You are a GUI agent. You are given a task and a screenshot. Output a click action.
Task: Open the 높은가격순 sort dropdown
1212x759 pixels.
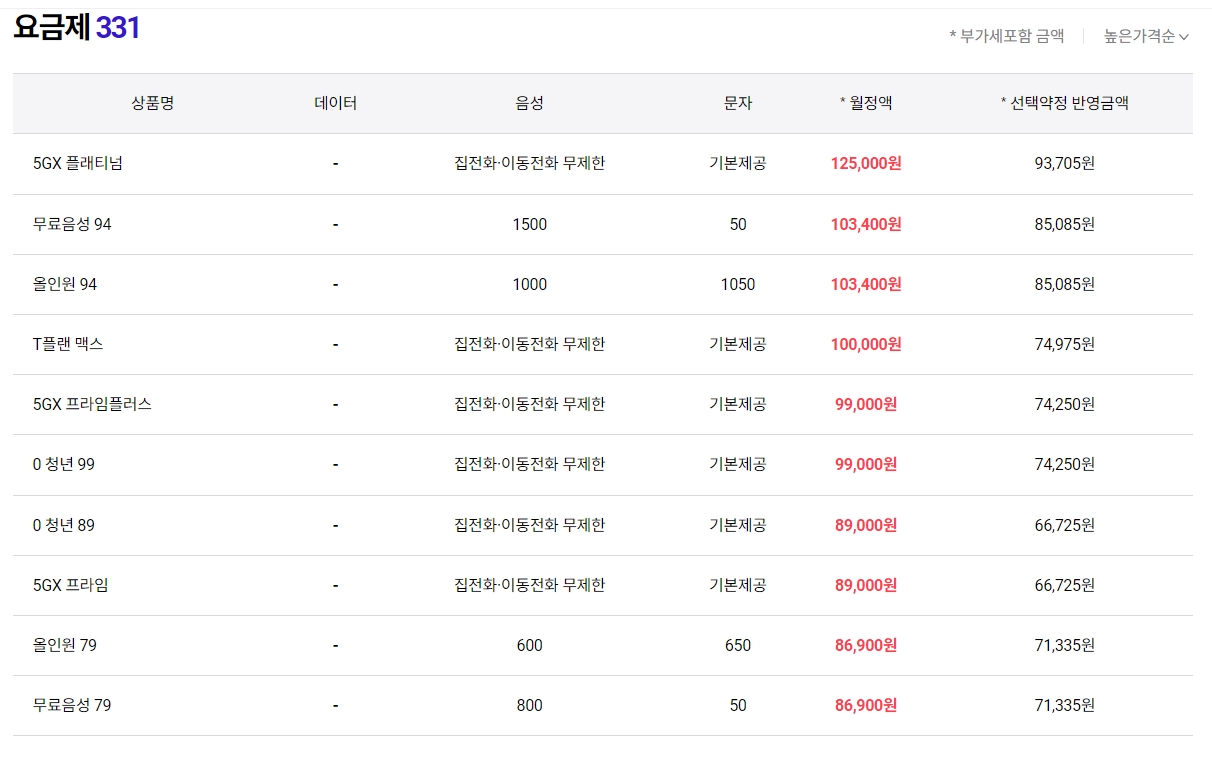(1146, 36)
